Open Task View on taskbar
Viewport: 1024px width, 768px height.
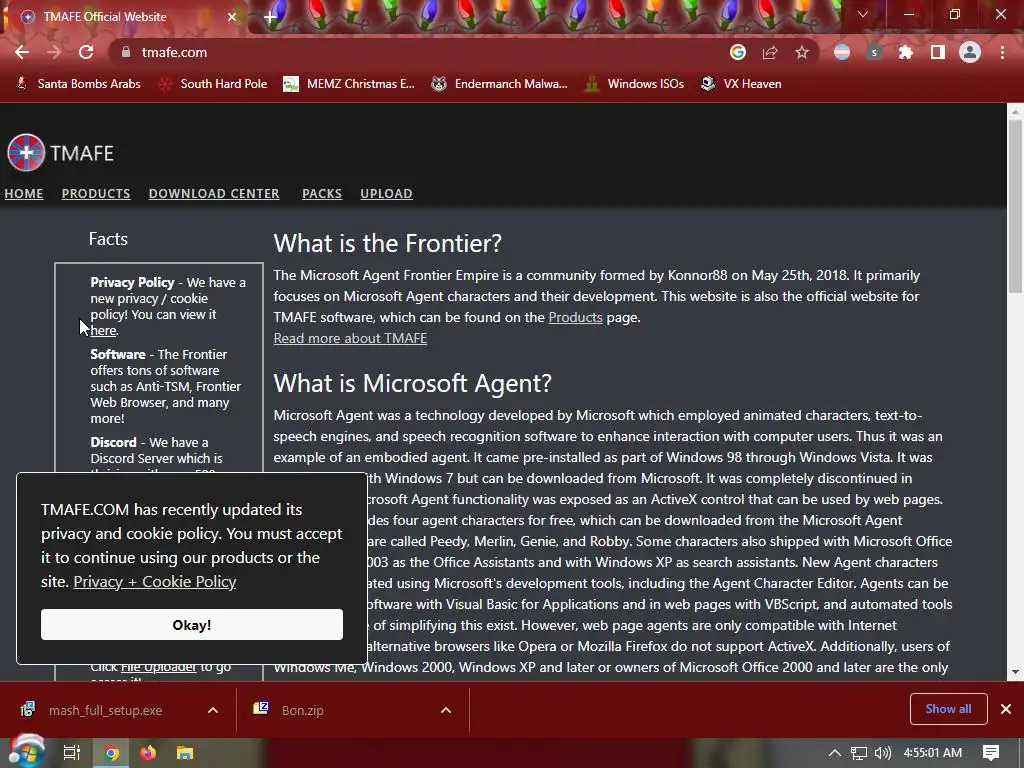click(x=72, y=753)
